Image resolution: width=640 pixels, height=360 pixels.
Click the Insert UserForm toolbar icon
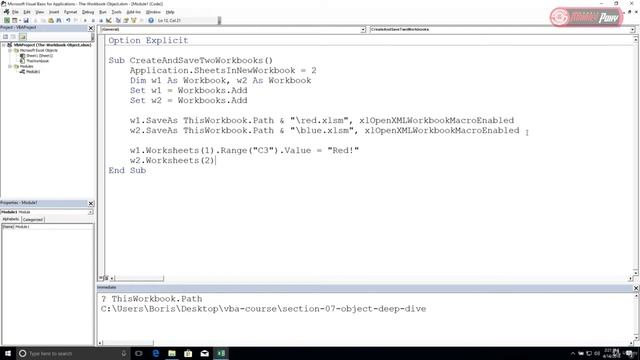point(14,20)
